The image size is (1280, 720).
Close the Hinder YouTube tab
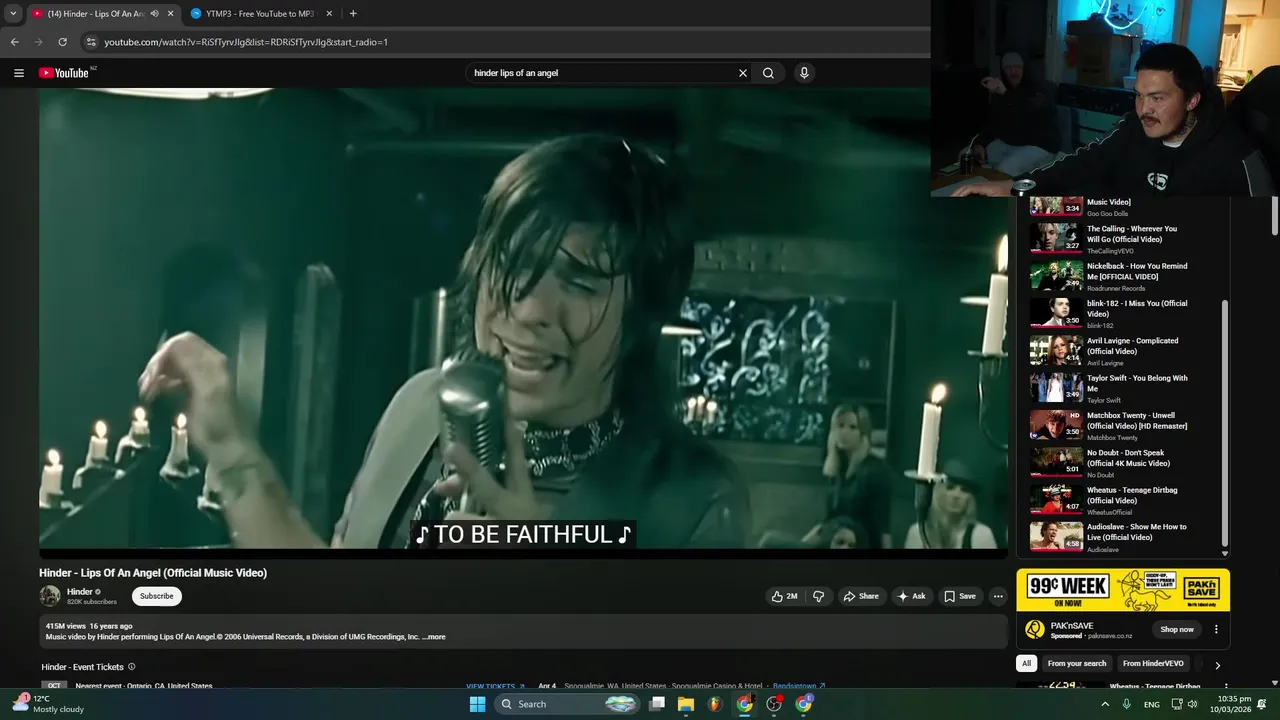coord(170,14)
